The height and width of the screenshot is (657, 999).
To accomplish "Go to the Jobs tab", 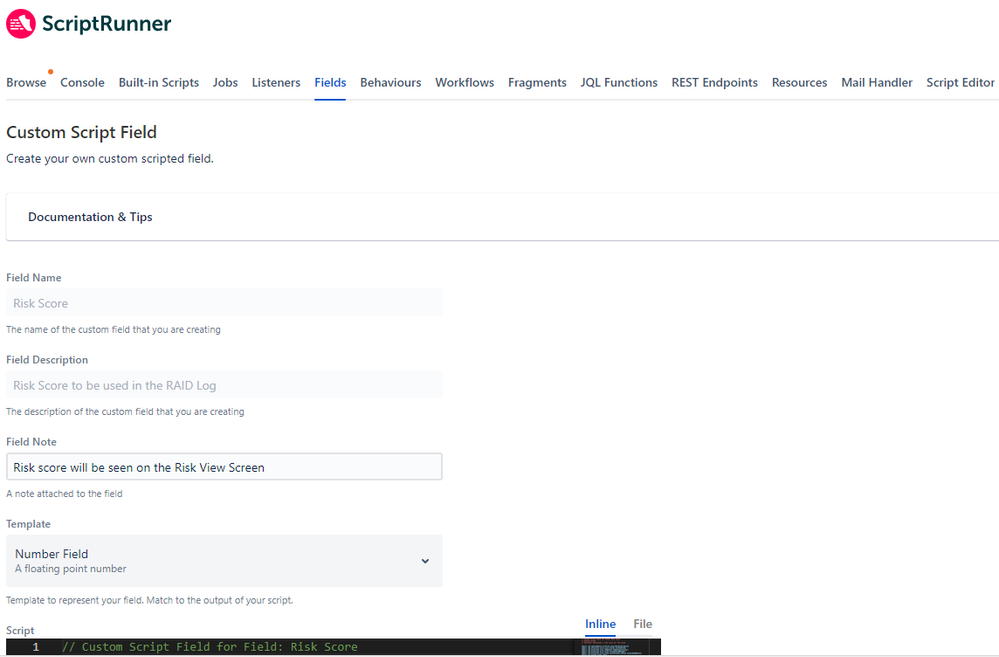I will 225,82.
